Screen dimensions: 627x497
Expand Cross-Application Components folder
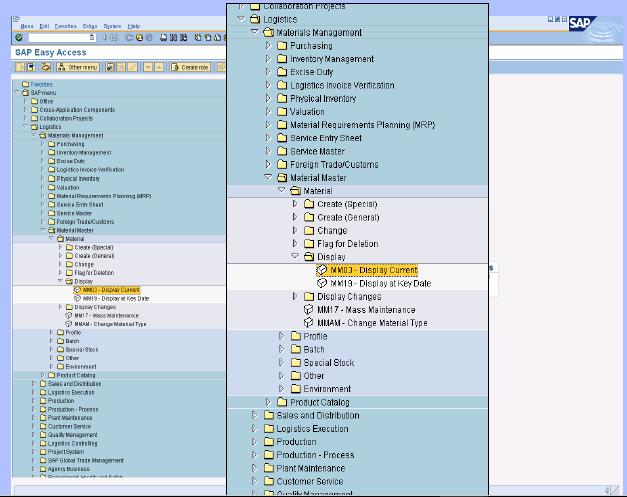coord(25,110)
